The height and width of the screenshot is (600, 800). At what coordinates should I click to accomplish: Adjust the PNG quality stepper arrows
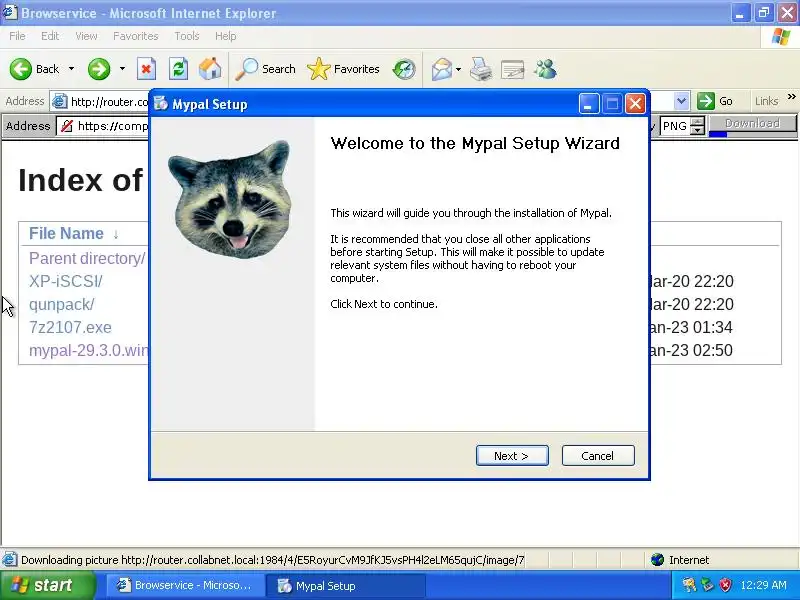click(697, 126)
